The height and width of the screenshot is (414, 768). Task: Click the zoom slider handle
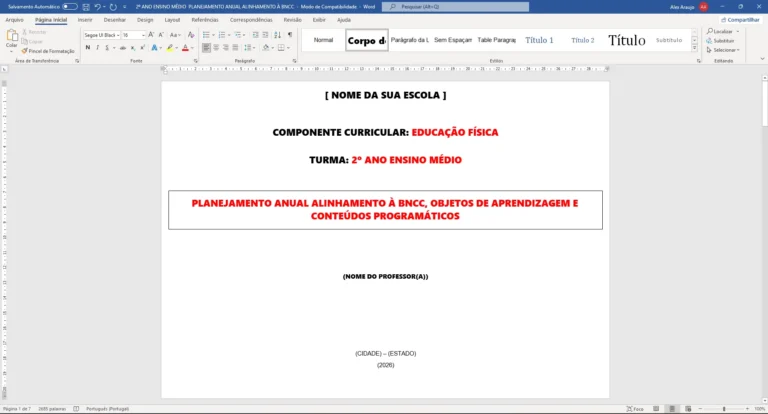pyautogui.click(x=724, y=409)
